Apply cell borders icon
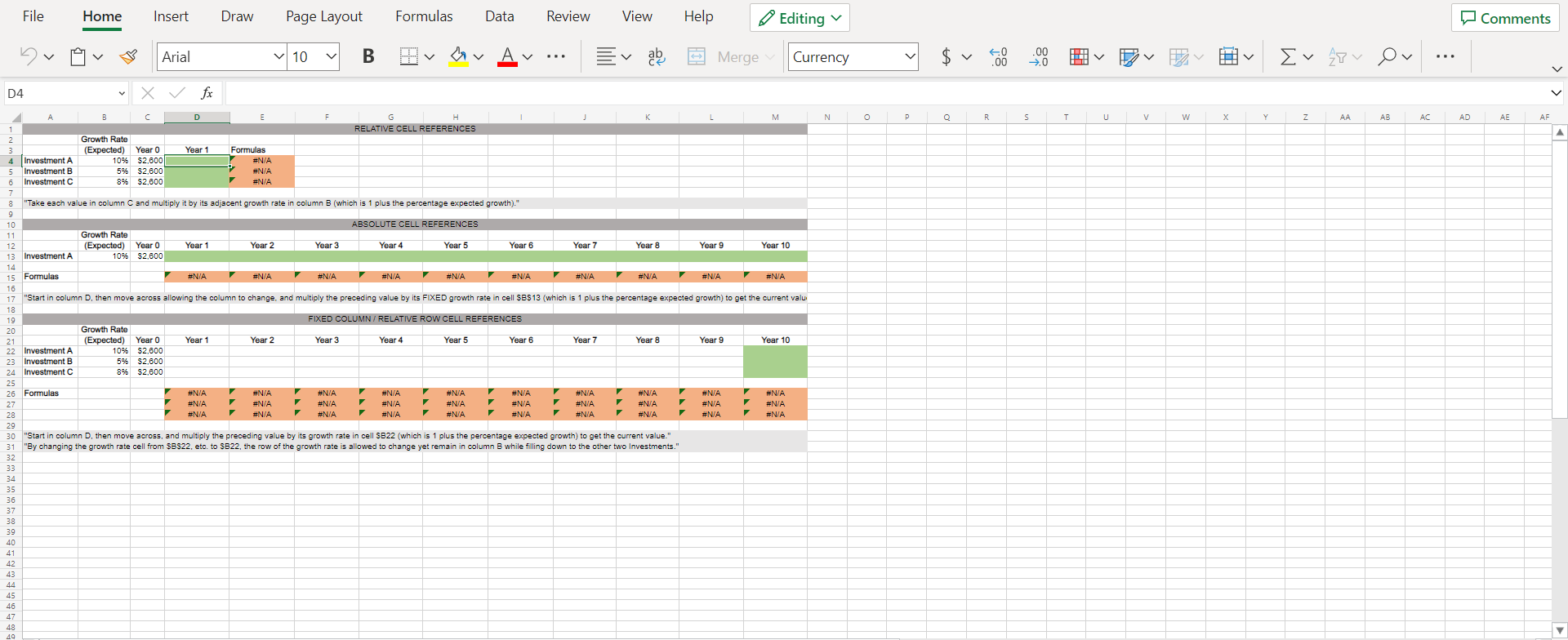Viewport: 1568px width, 640px height. [409, 56]
